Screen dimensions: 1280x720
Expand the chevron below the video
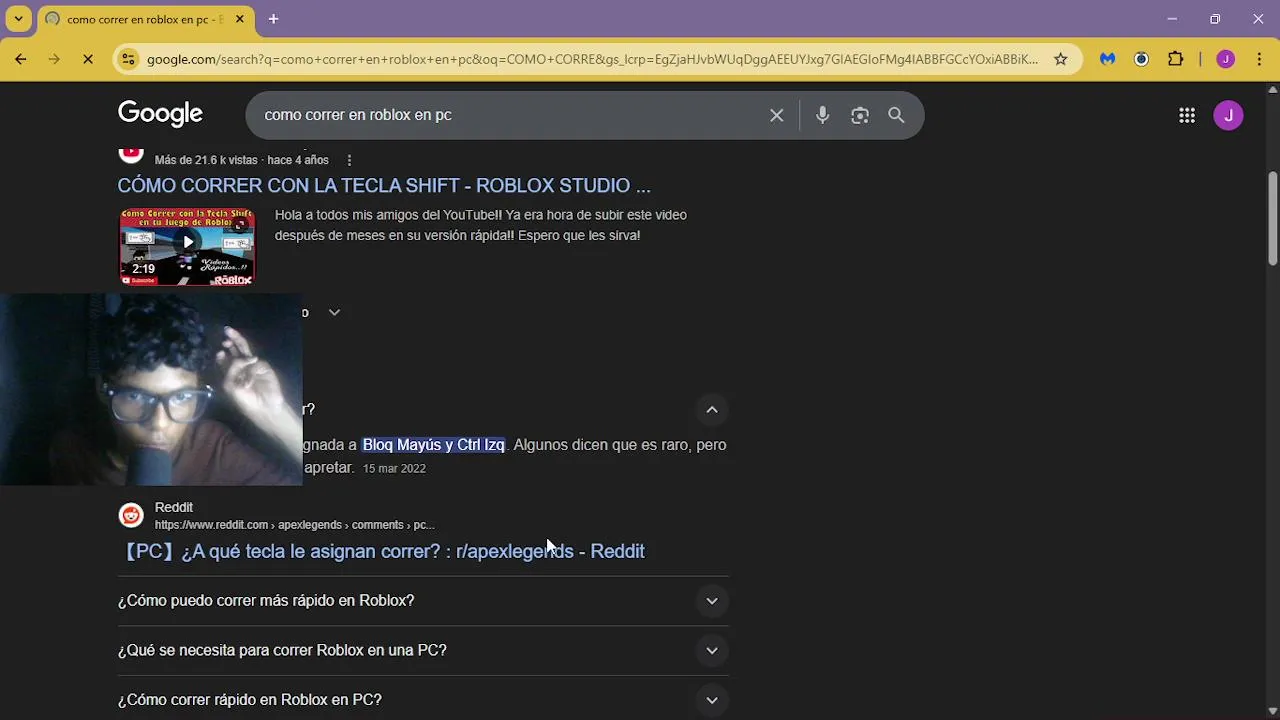334,312
